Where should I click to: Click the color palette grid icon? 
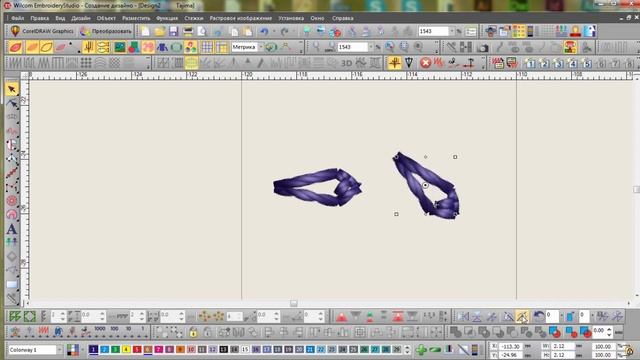pyautogui.click(x=519, y=31)
